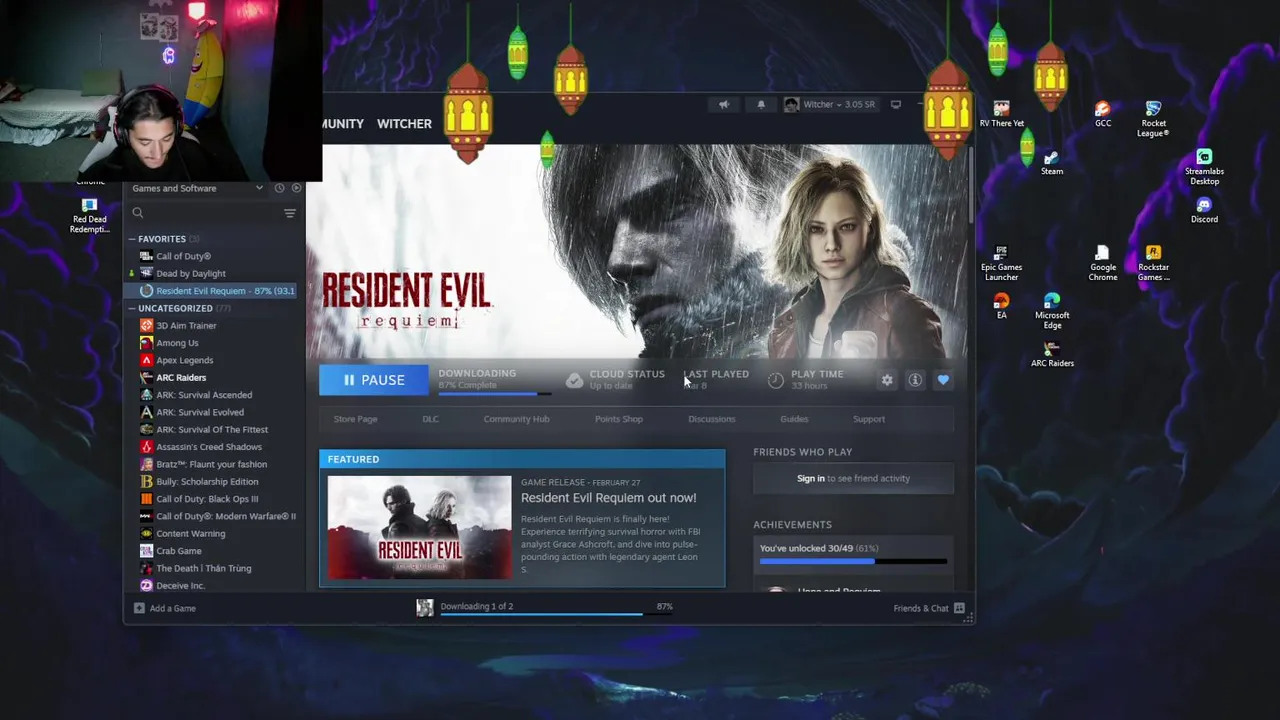Select Dead by Daylight in library
The height and width of the screenshot is (720, 1280).
coord(190,273)
